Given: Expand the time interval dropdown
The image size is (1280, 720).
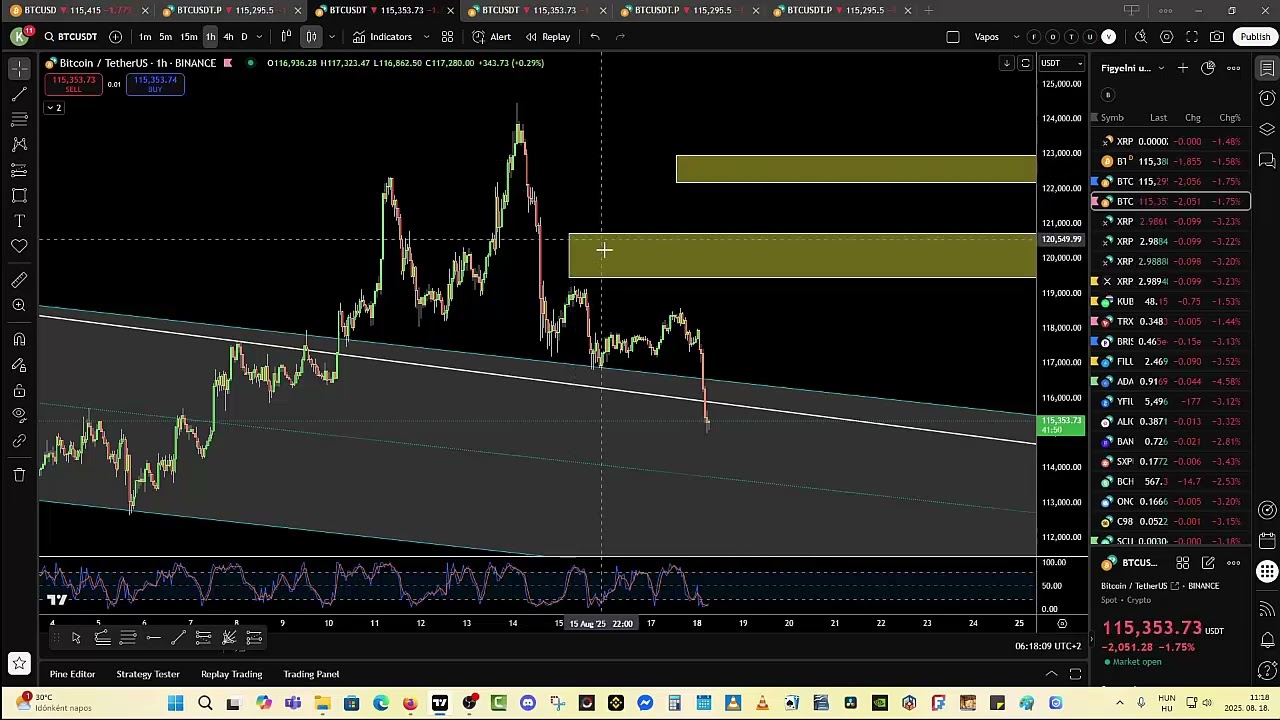Looking at the screenshot, I should [x=260, y=37].
